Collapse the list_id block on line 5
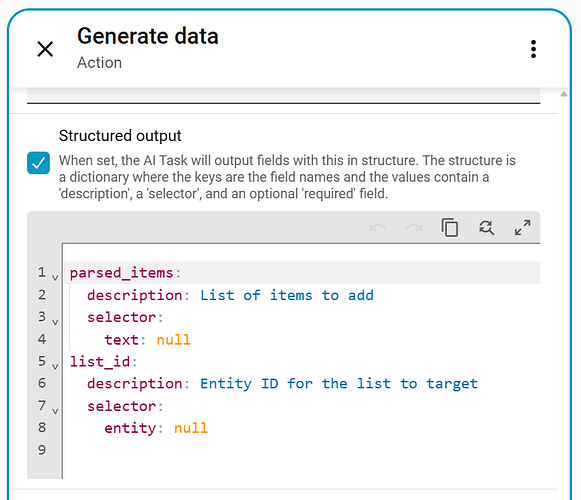This screenshot has height=500, width=581. coord(55,366)
